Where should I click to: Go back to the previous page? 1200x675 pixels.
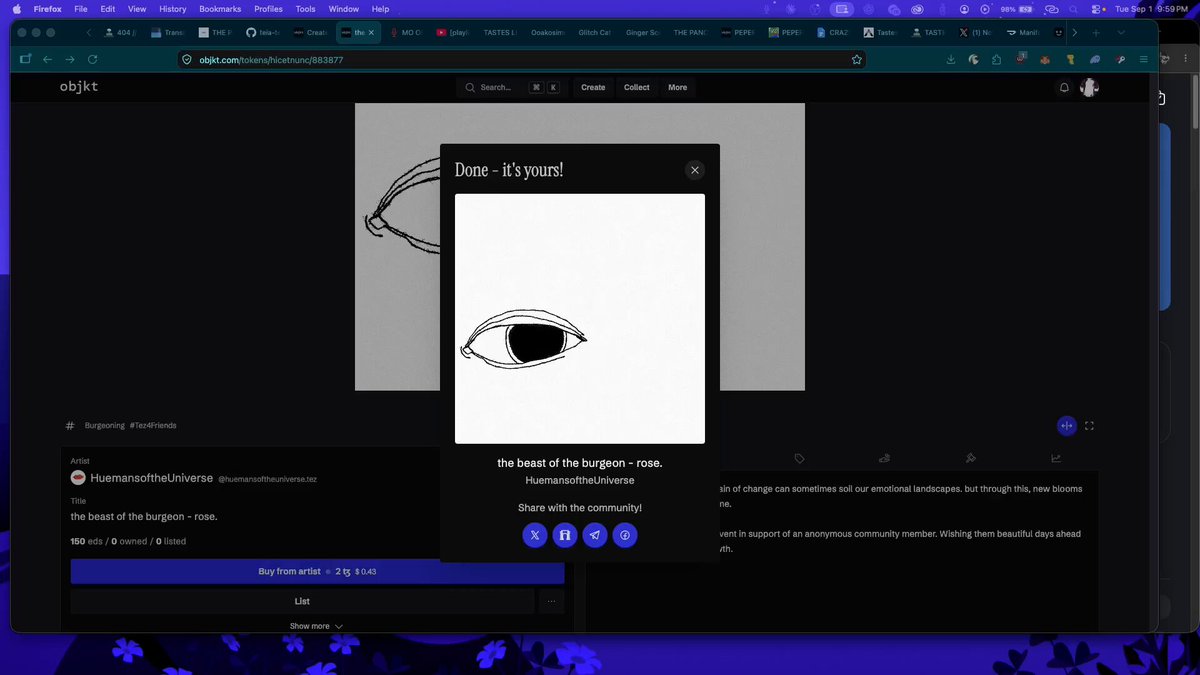pyautogui.click(x=47, y=59)
